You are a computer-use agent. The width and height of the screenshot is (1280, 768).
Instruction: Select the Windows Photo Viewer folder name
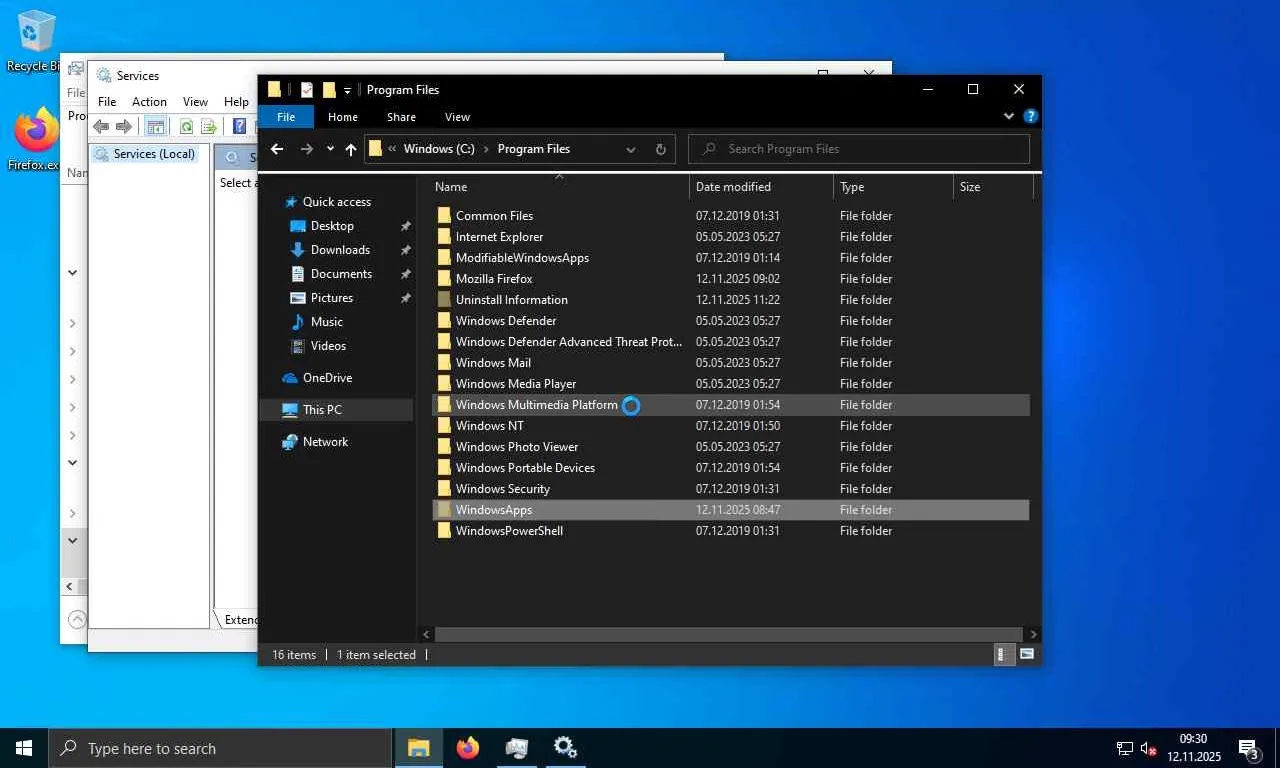coord(517,447)
